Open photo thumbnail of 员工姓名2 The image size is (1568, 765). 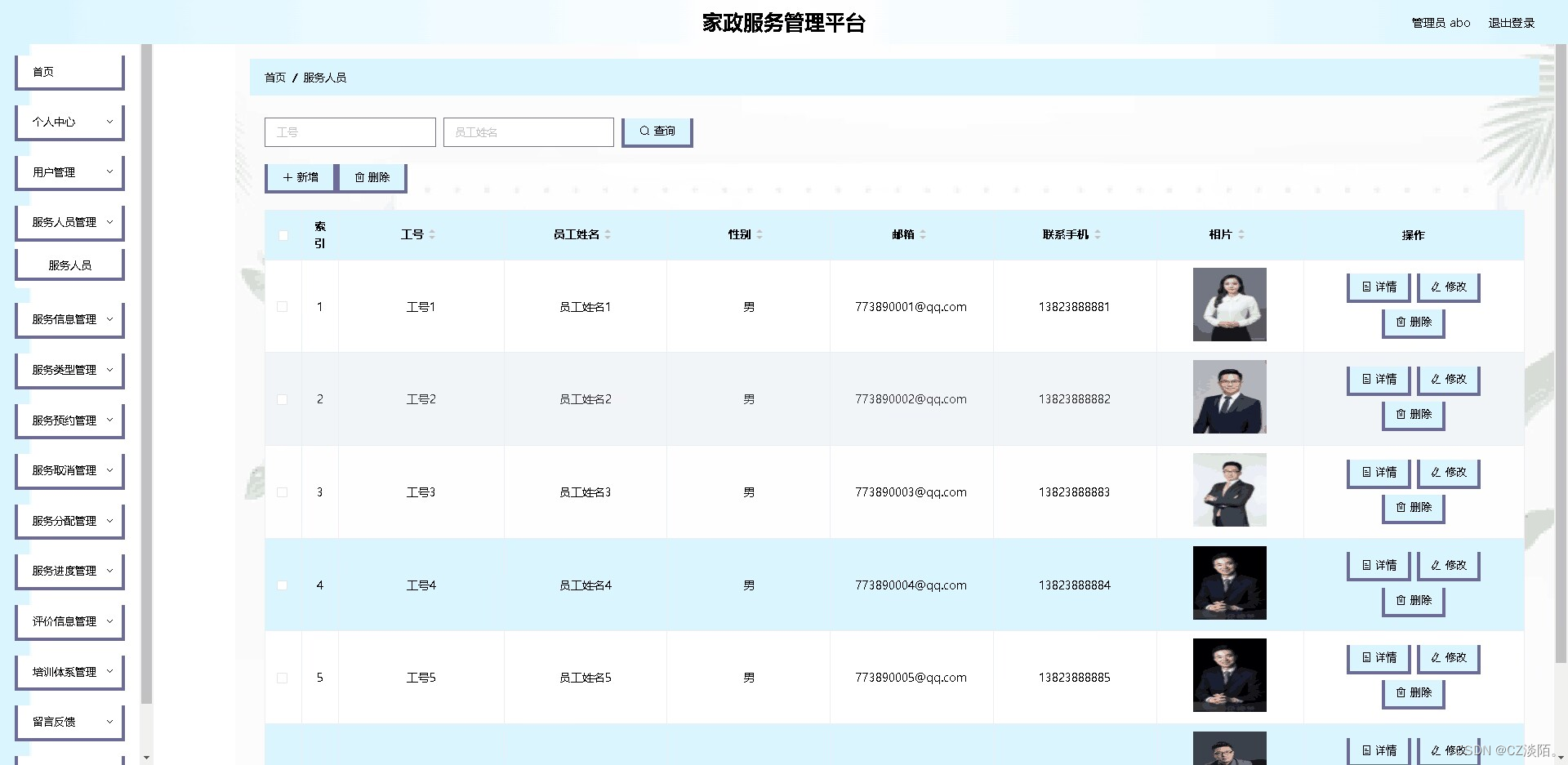click(x=1230, y=397)
